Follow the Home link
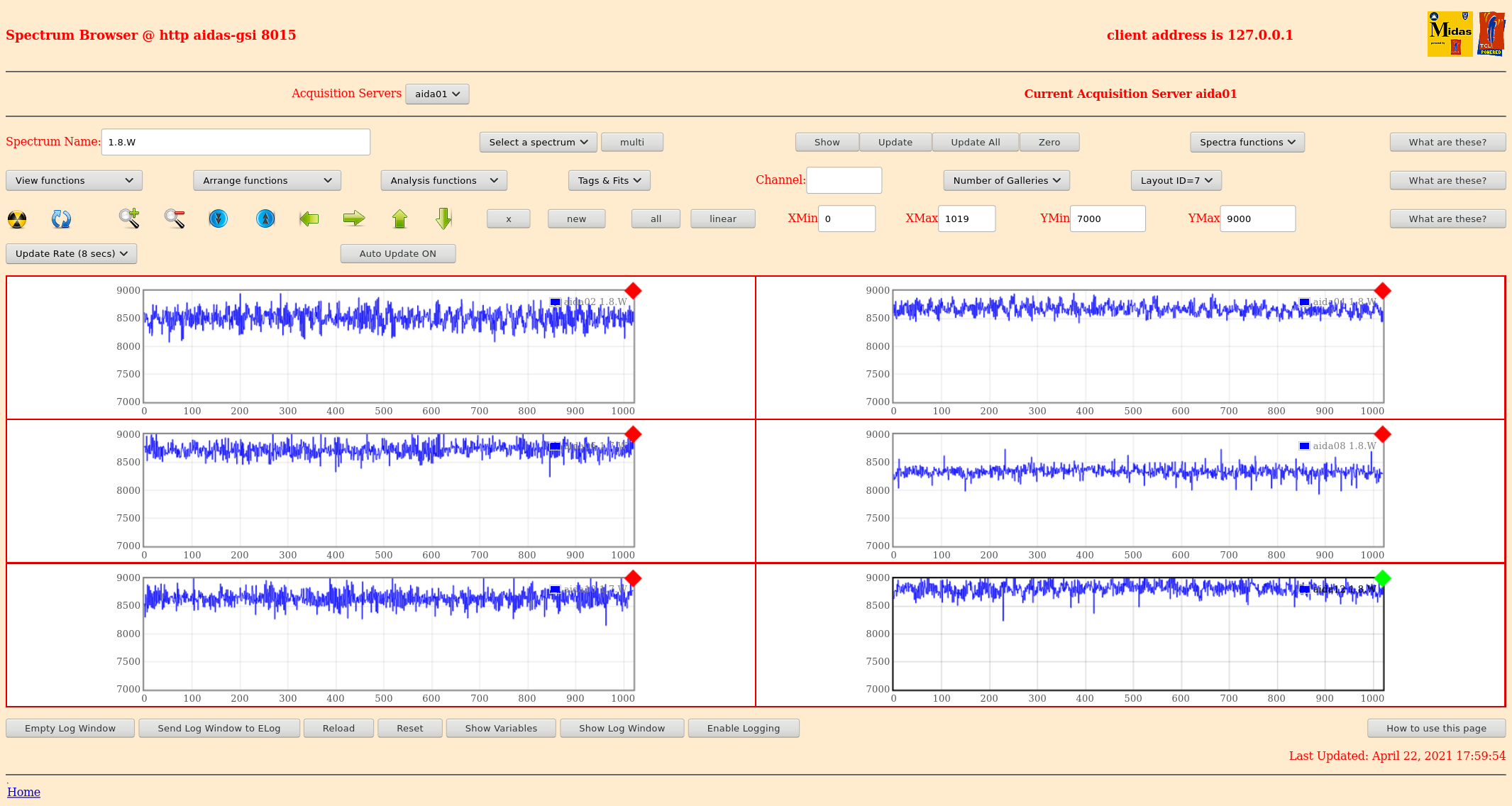 [x=23, y=792]
